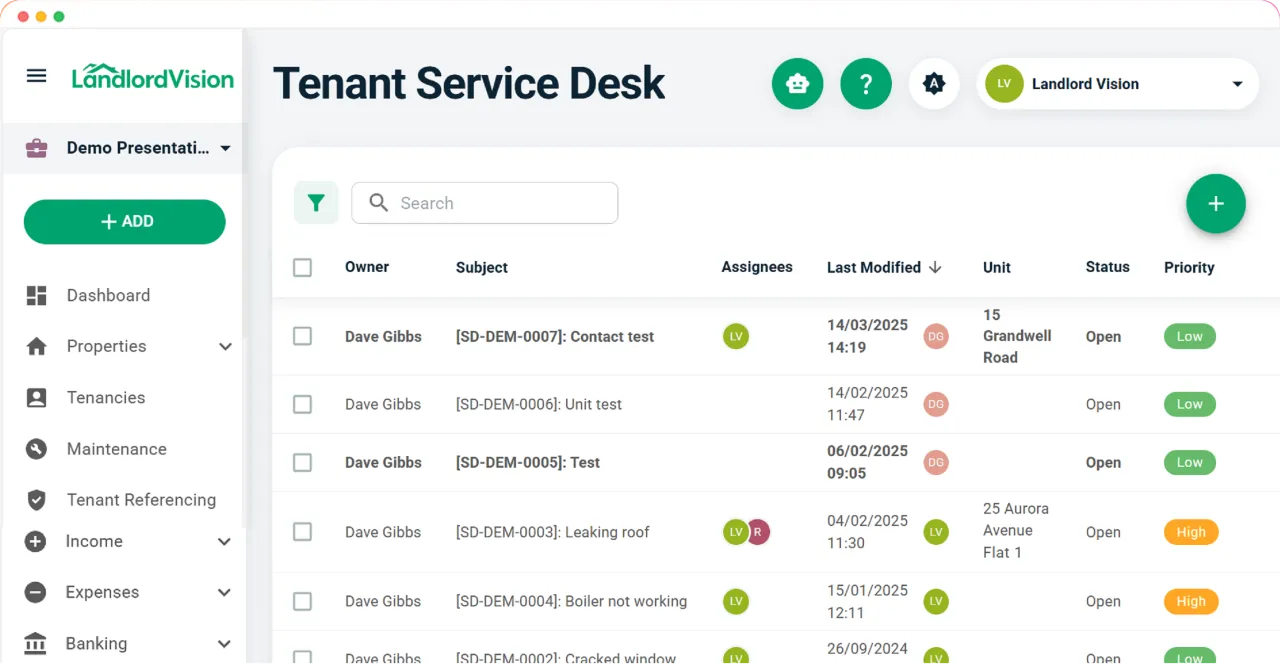Select the Maintenance icon in the sidebar
The width and height of the screenshot is (1280, 664).
click(x=36, y=449)
